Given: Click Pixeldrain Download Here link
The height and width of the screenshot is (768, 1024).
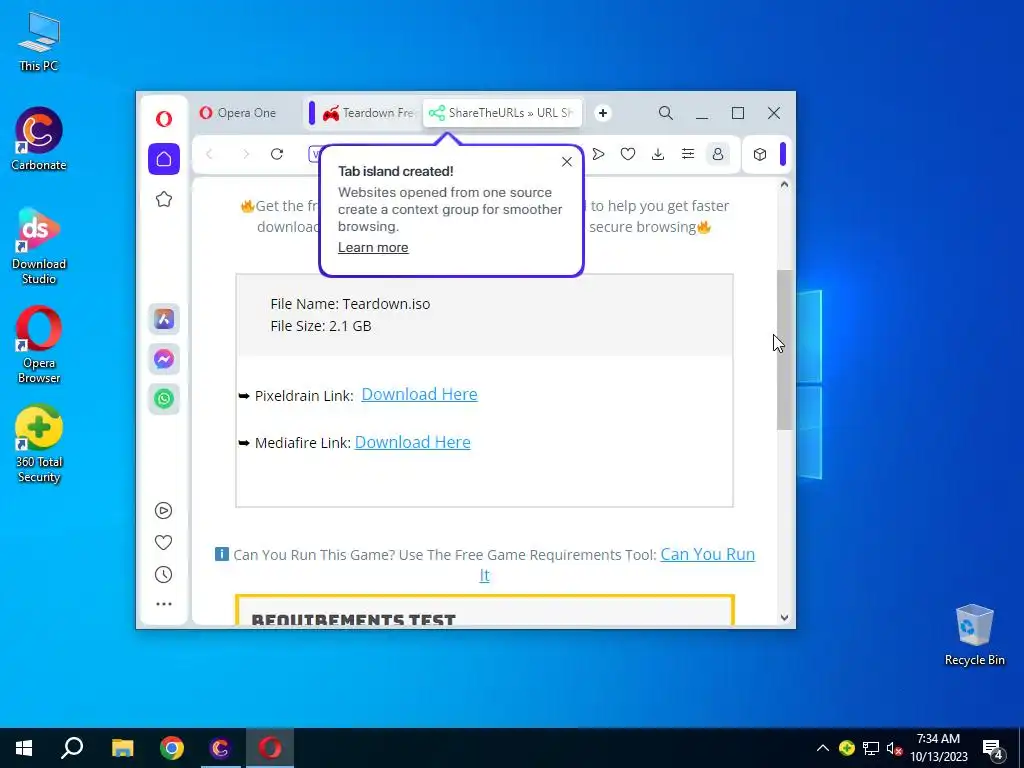Looking at the screenshot, I should (419, 394).
